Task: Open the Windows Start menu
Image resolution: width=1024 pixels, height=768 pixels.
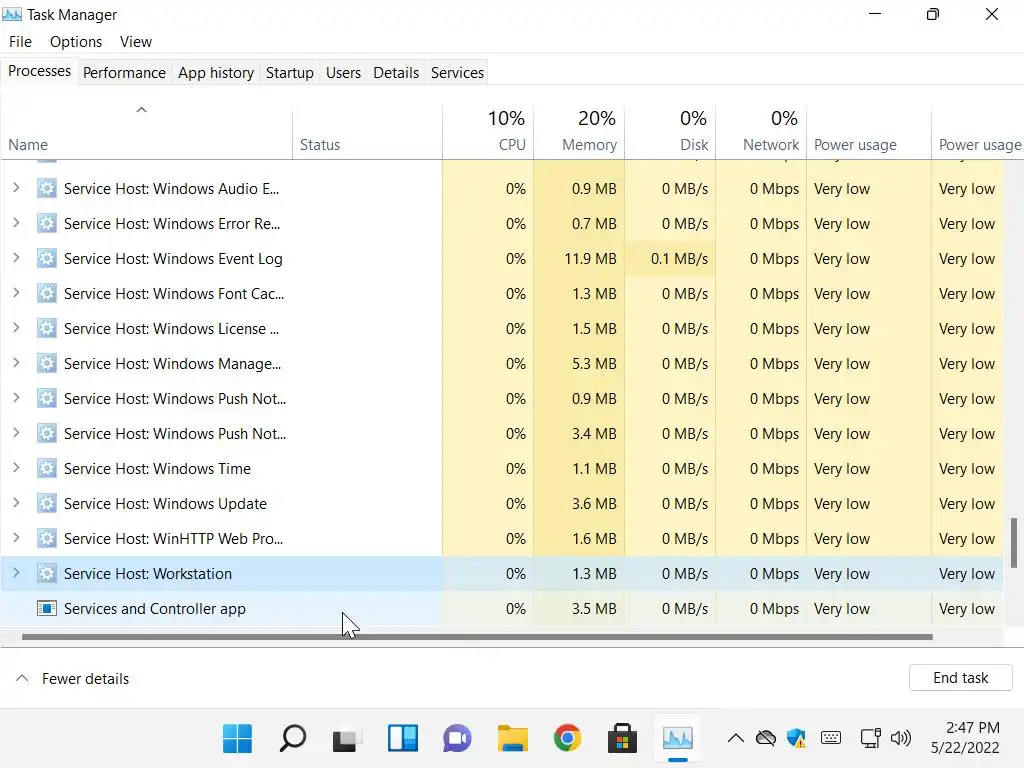Action: click(x=237, y=739)
